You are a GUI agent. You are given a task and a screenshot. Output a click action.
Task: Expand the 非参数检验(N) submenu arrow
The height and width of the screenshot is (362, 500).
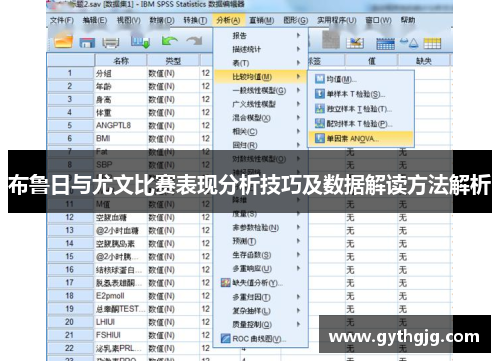(298, 227)
